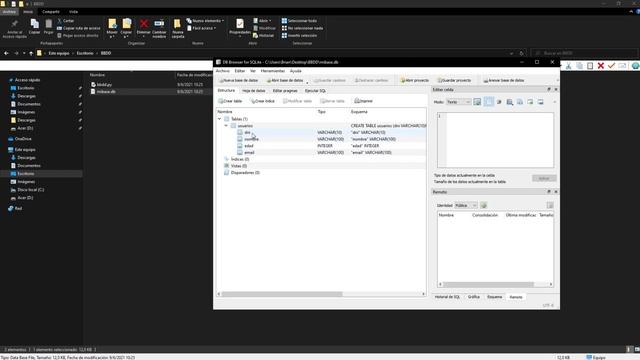Open the Herramientas menu

pyautogui.click(x=273, y=71)
